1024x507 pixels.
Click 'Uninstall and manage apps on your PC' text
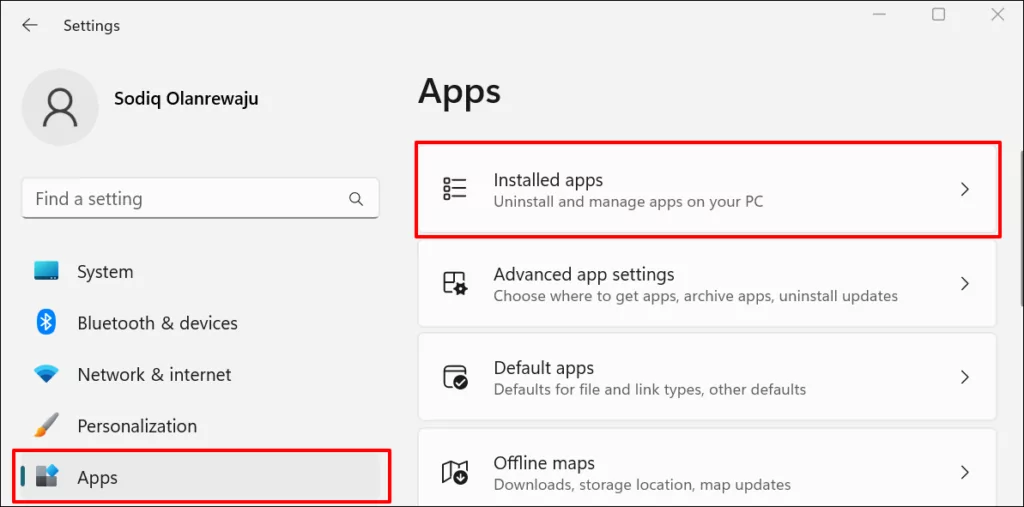point(628,202)
